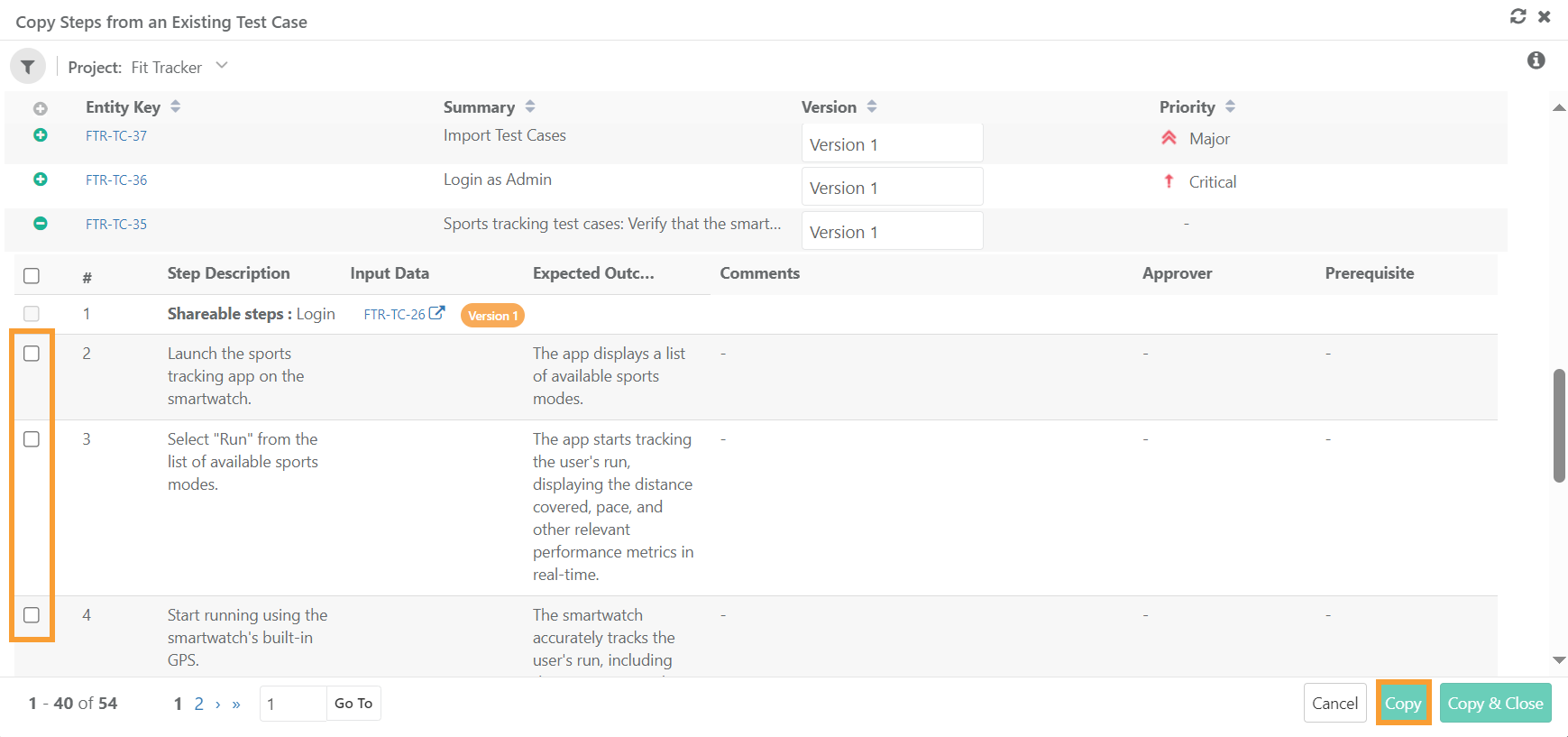Screen dimensions: 1568x737
Task: Sort by Version column
Action: coord(872,106)
